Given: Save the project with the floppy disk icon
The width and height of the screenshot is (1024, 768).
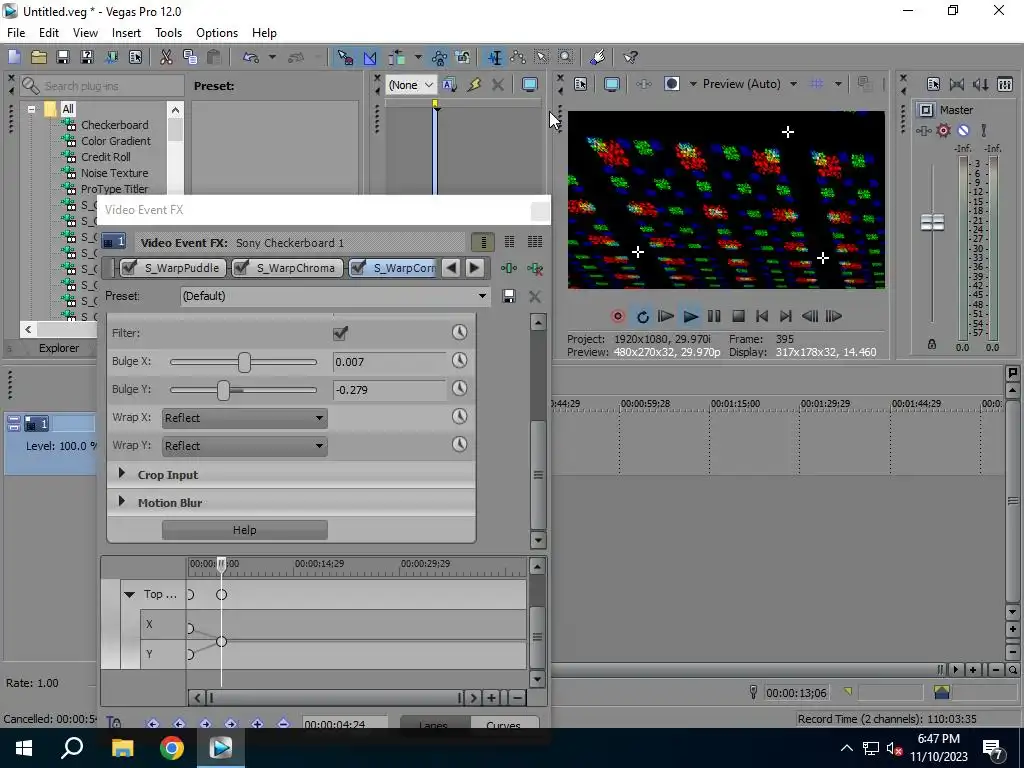Looking at the screenshot, I should [x=63, y=57].
